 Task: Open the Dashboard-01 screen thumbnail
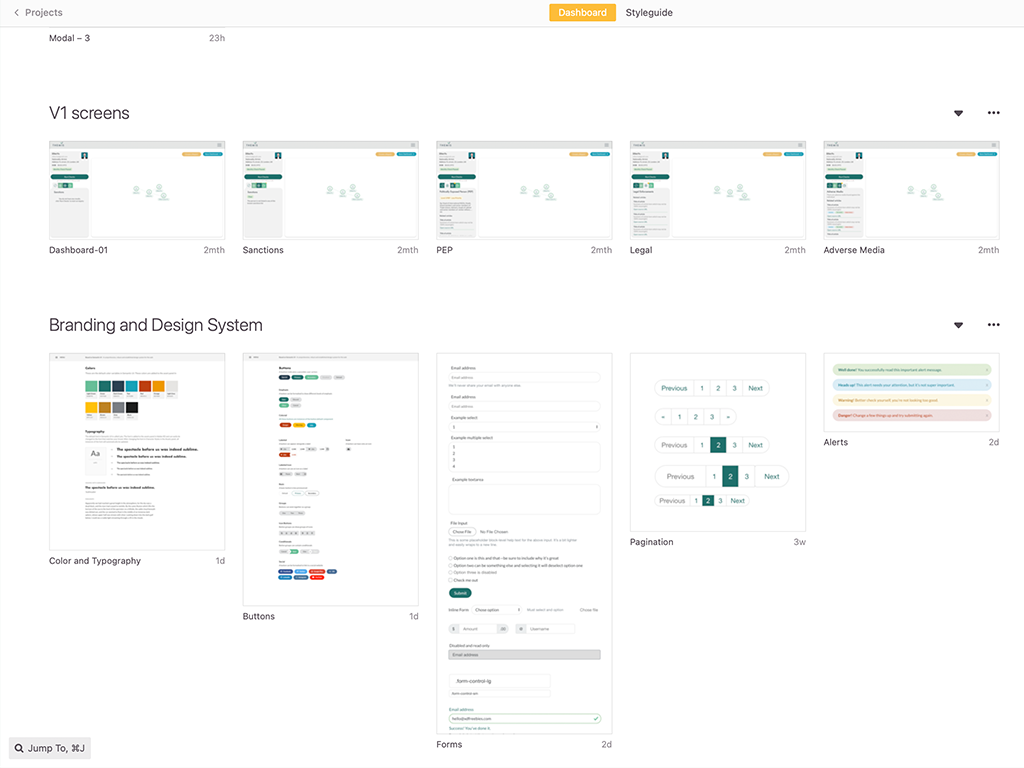(137, 190)
